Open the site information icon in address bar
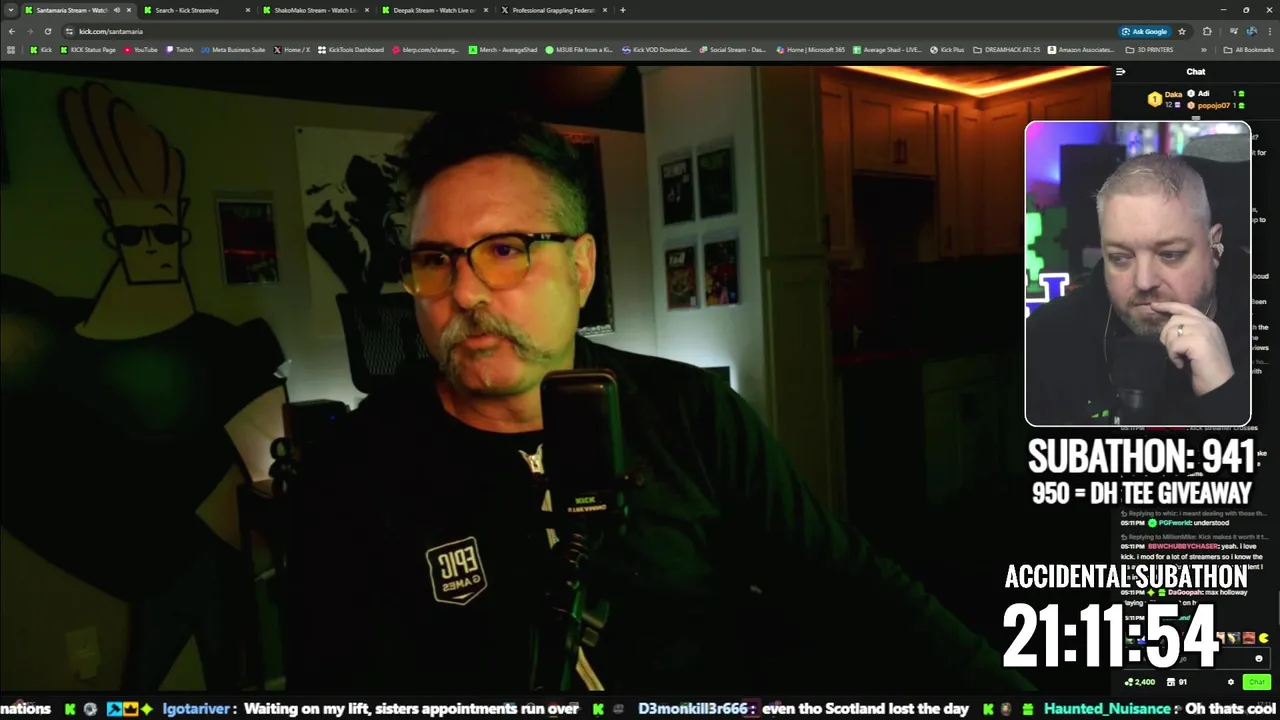Viewport: 1280px width, 720px height. 68,31
